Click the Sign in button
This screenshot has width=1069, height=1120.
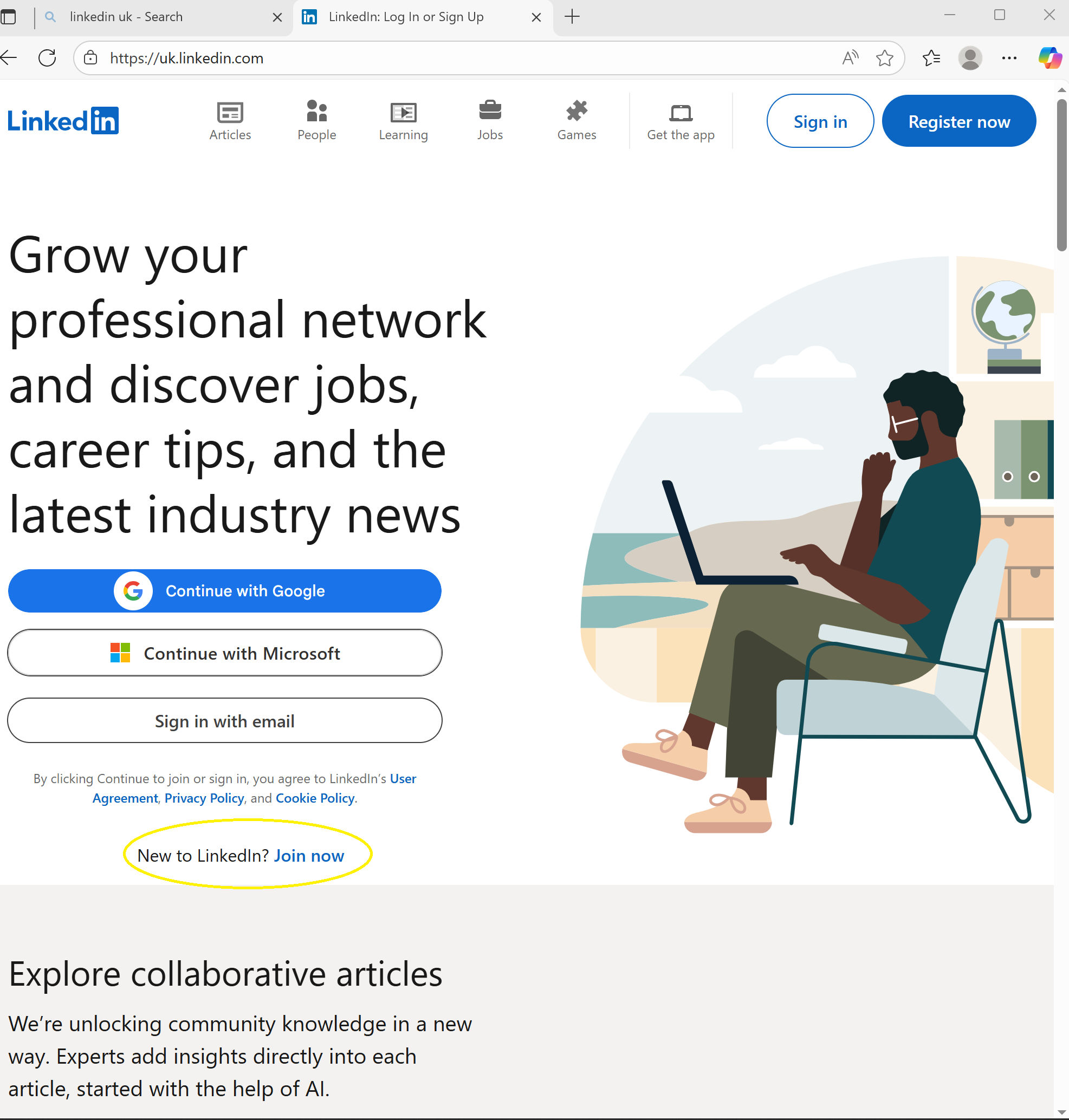pyautogui.click(x=820, y=121)
